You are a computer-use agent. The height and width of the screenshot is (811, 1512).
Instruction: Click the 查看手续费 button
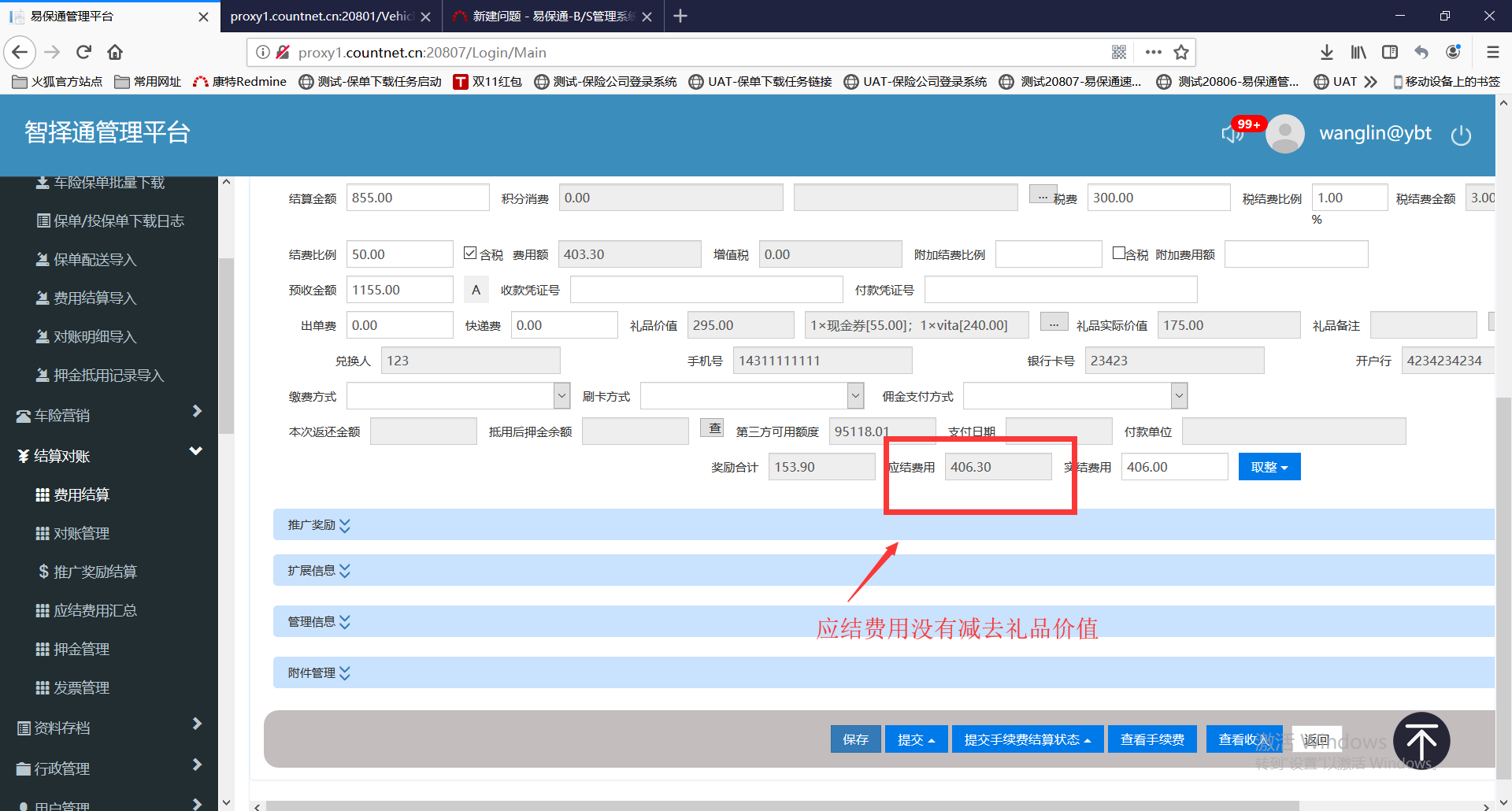point(1151,739)
